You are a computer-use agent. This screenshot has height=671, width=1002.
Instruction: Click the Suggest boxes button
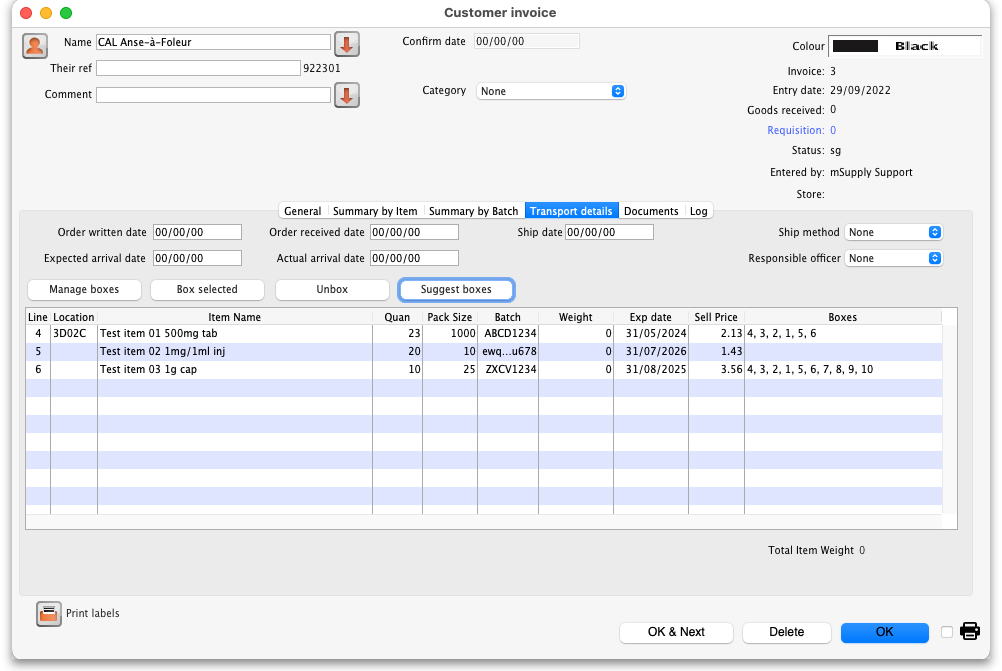tap(456, 289)
